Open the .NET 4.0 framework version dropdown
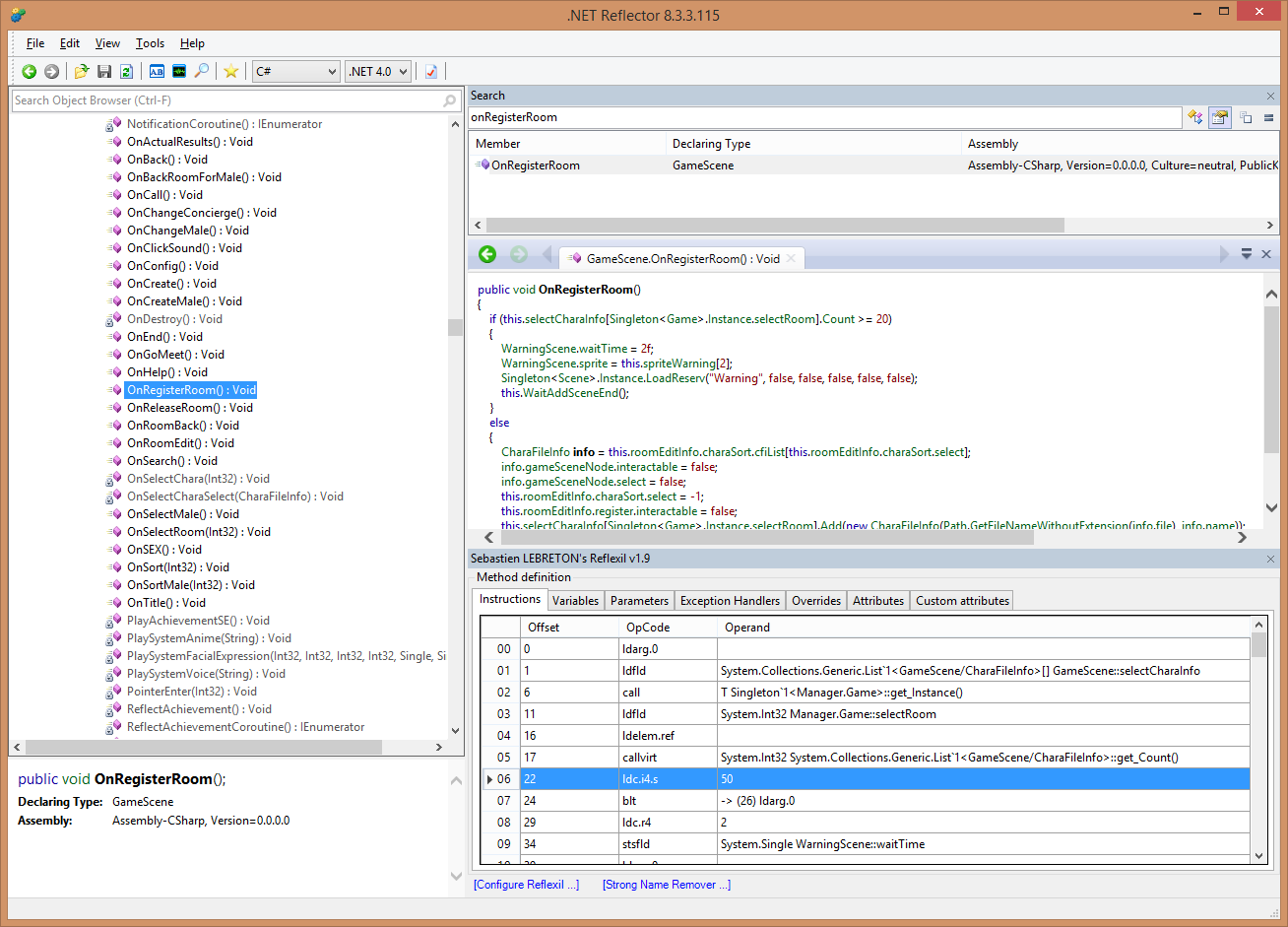The height and width of the screenshot is (927, 1288). (378, 71)
